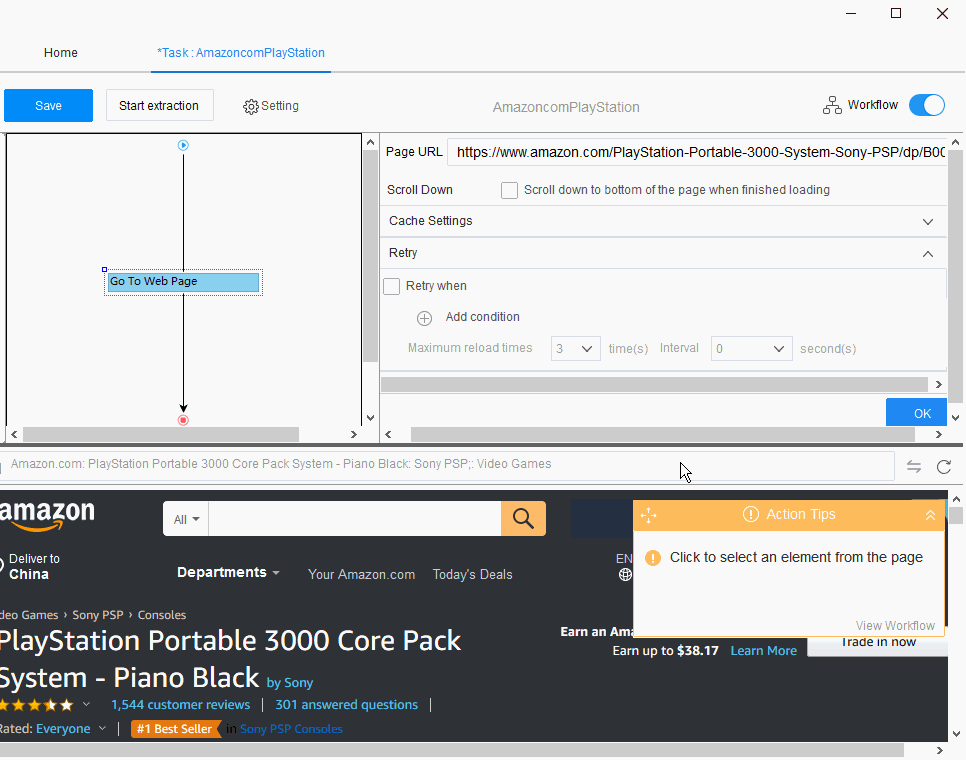
Task: Click the Action Tips exclamation icon in header
Action: click(750, 514)
